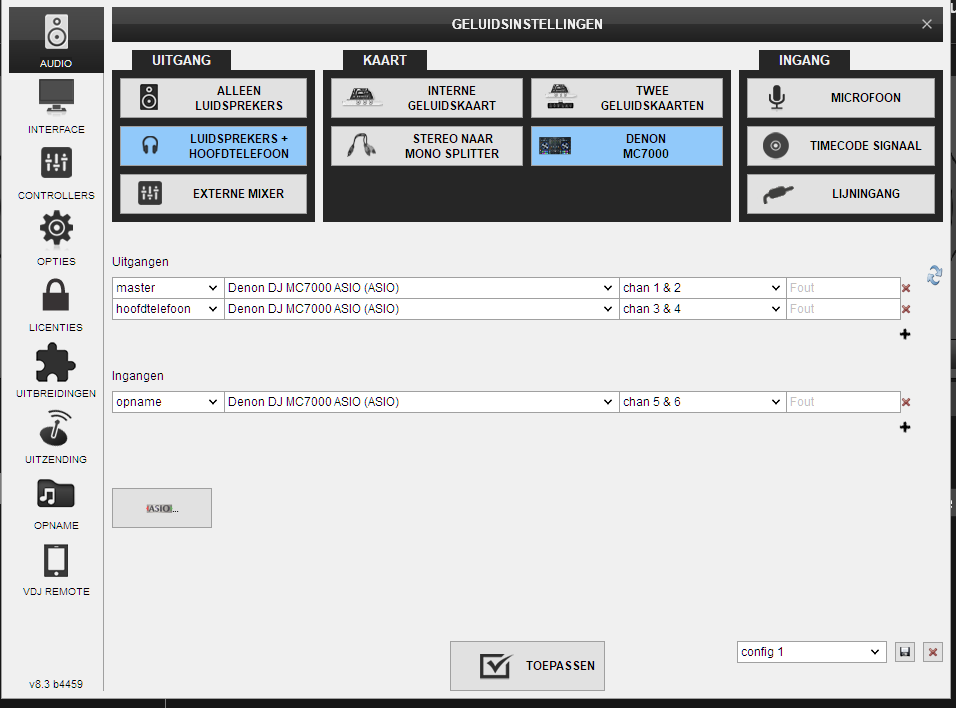
Task: Open the Opties gear section
Action: [56, 238]
